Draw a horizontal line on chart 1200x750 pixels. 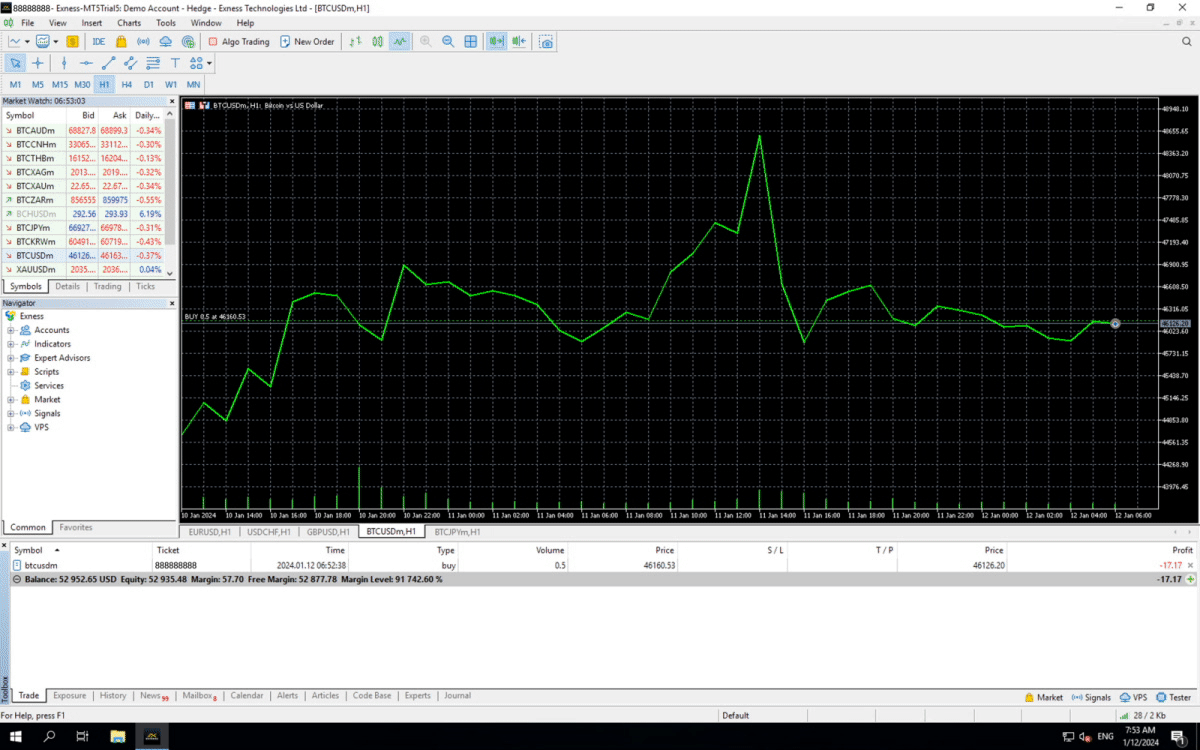tap(86, 63)
